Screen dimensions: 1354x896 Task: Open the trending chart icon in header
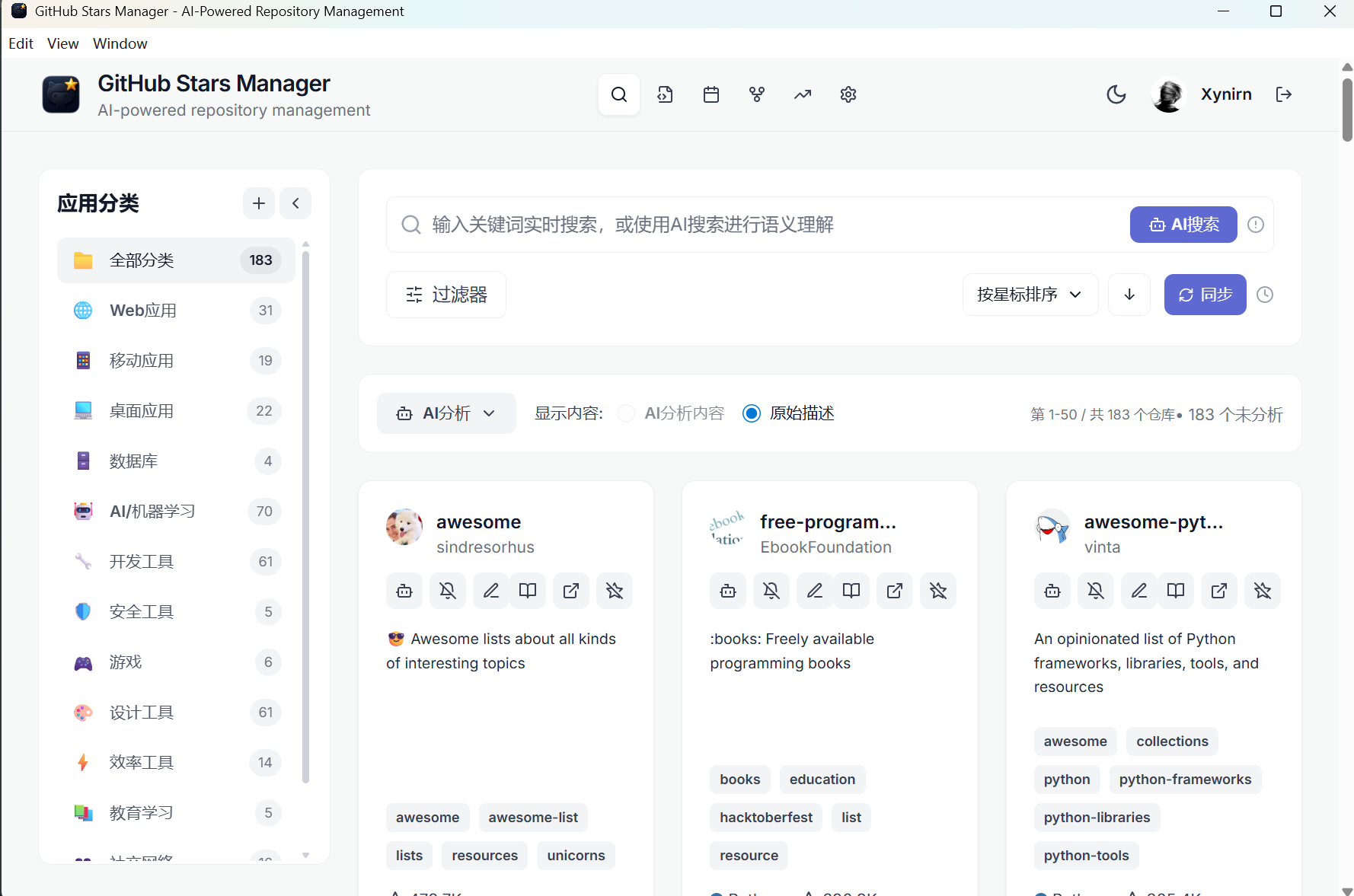click(803, 94)
